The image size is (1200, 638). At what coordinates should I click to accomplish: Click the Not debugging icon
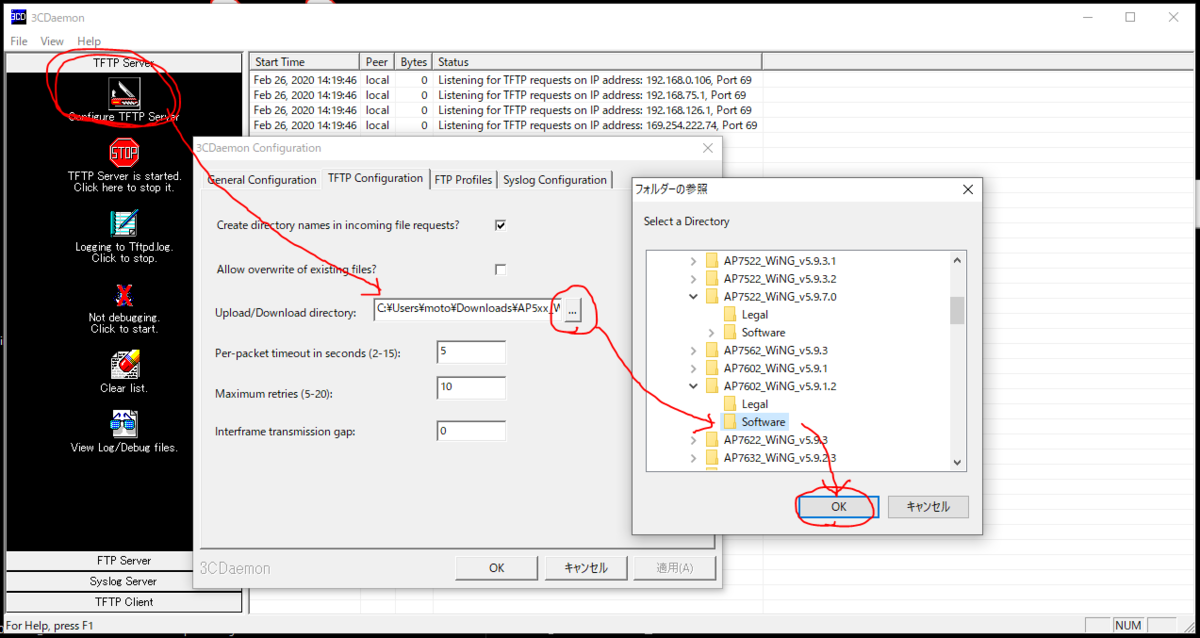(x=124, y=295)
